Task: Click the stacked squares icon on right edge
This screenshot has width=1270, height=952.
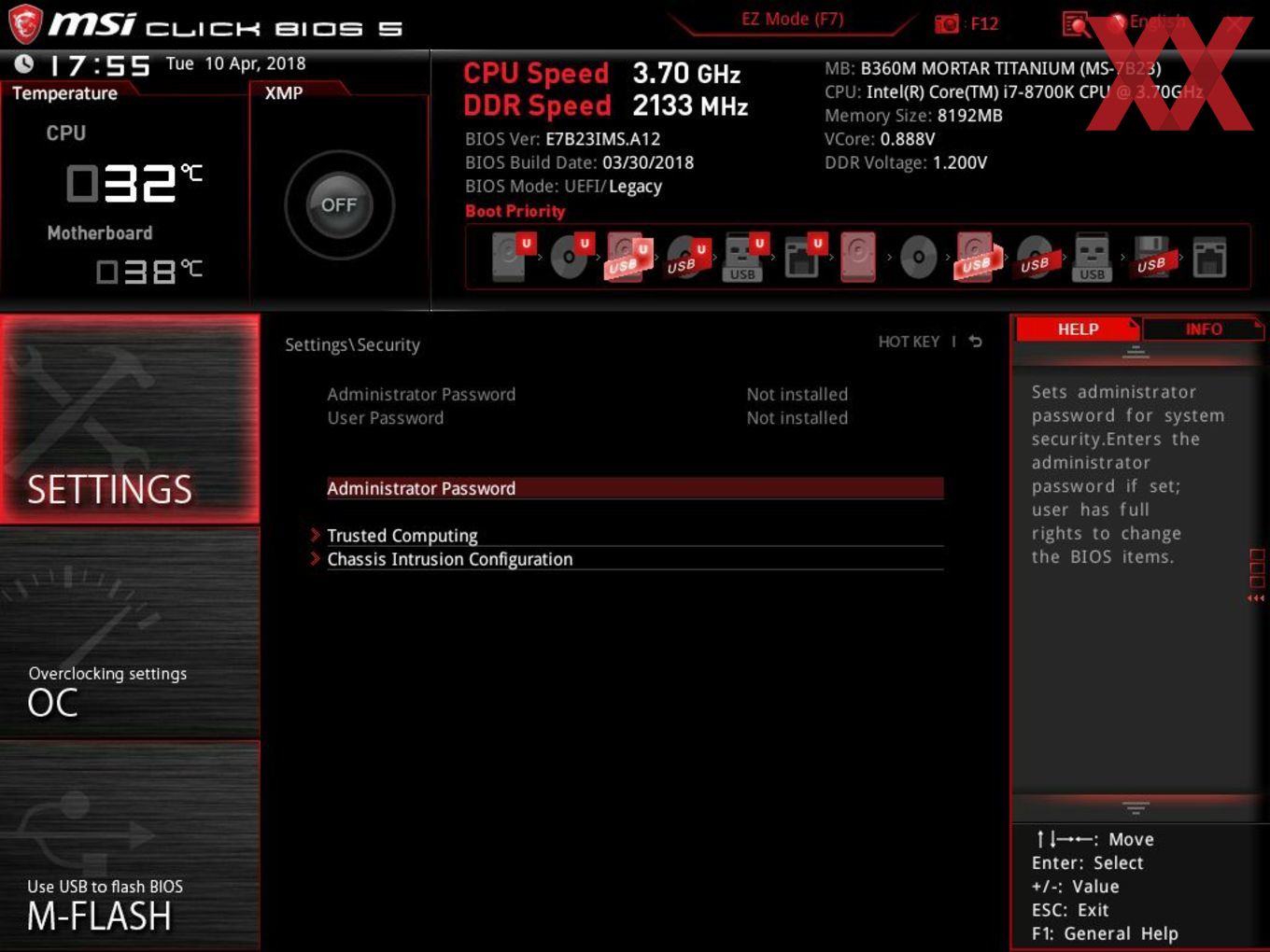Action: click(1257, 568)
